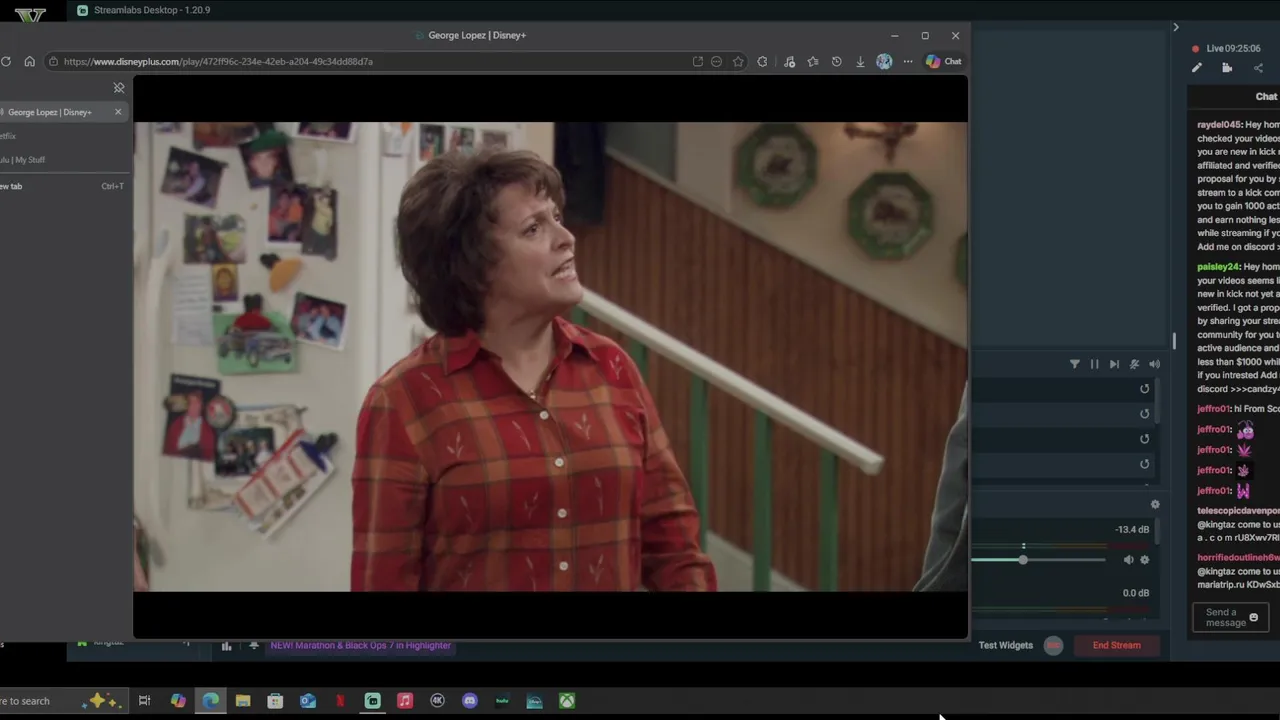Screen dimensions: 1280x720
Task: Open the Edge browsing history icon
Action: pos(836,61)
